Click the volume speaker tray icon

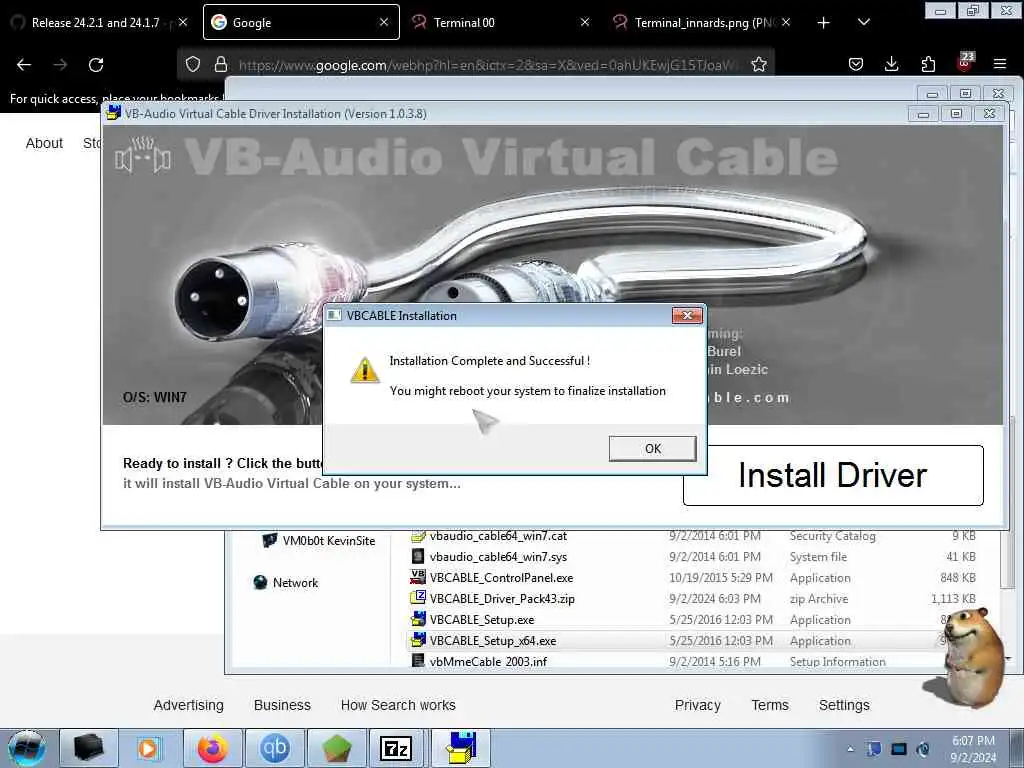(923, 749)
